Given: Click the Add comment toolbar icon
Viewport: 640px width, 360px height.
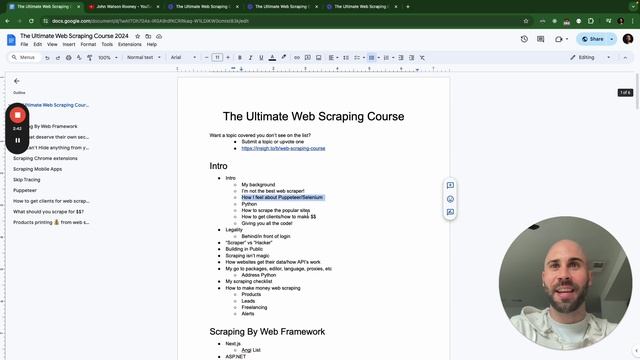Looking at the screenshot, I should click(308, 58).
